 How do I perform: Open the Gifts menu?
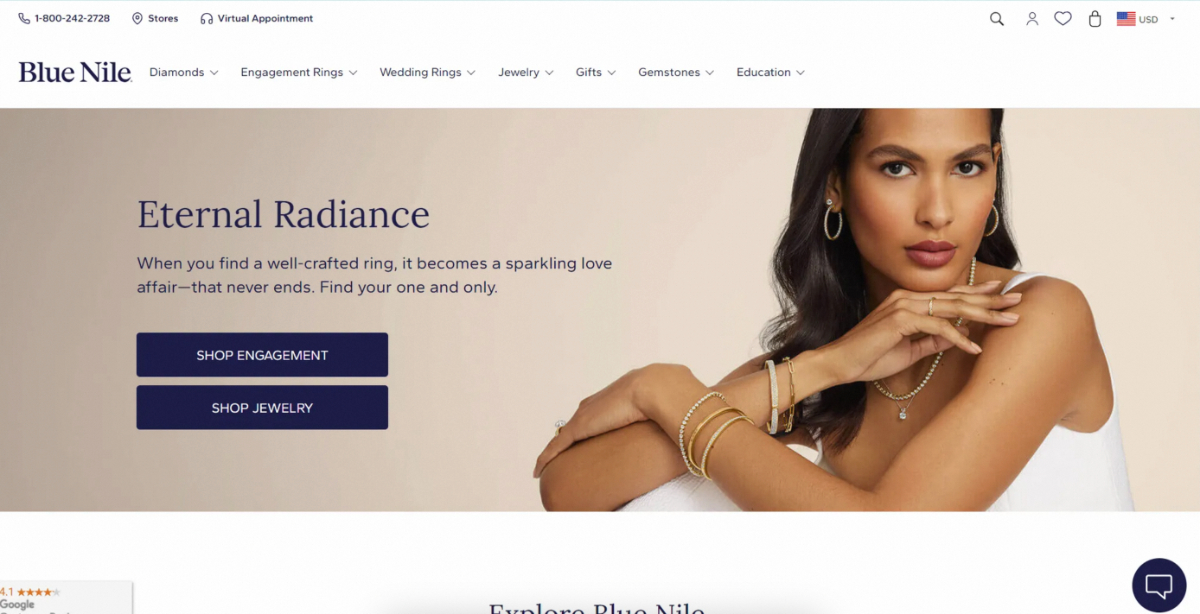point(596,72)
